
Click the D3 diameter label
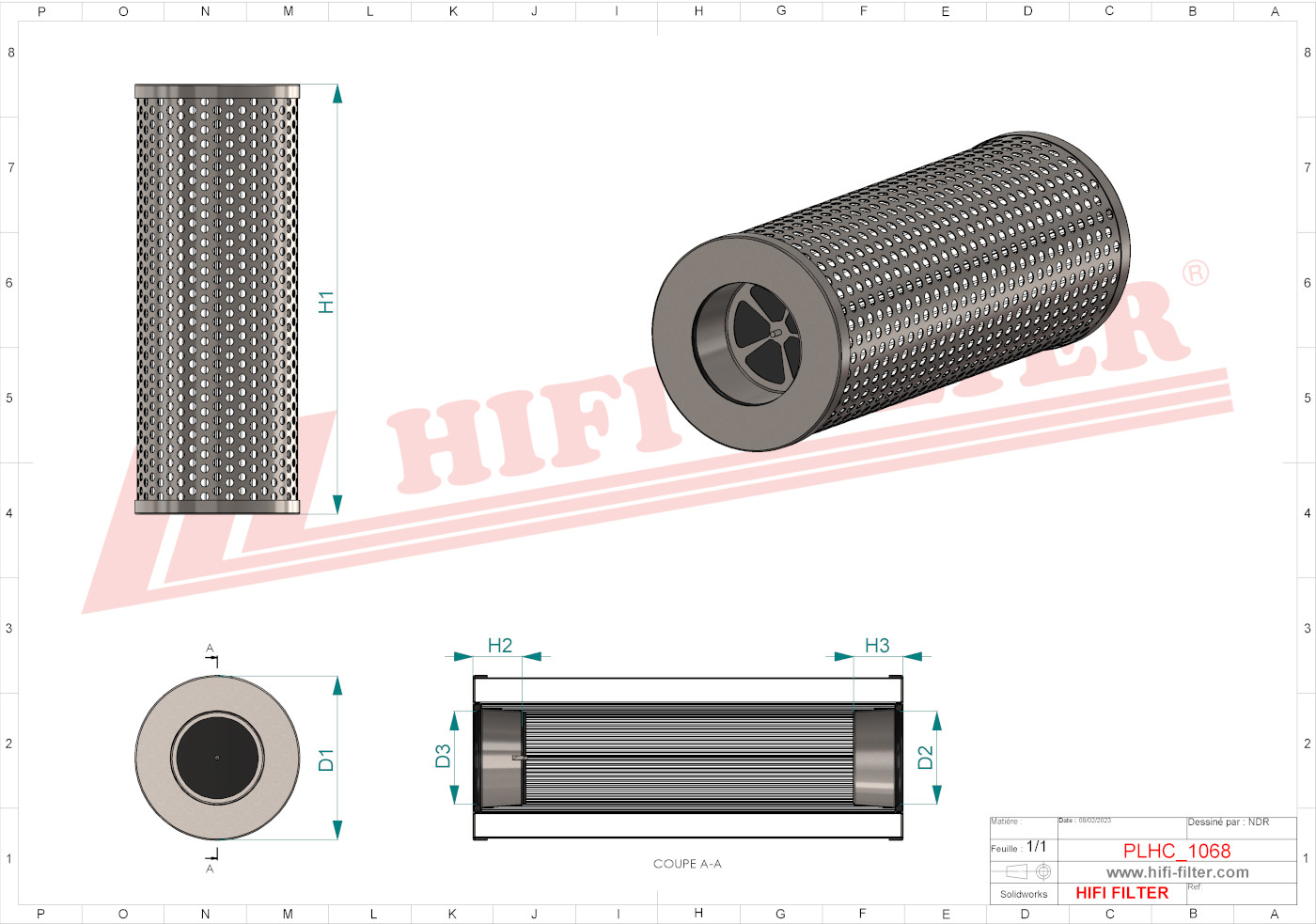(443, 756)
